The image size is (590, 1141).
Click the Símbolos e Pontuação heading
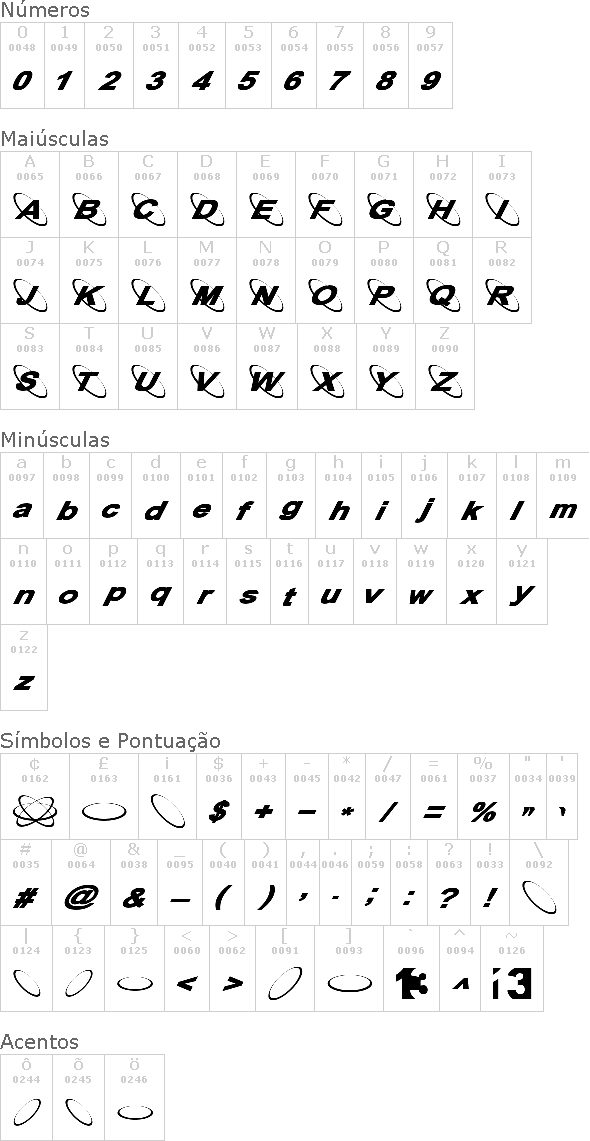pos(111,740)
